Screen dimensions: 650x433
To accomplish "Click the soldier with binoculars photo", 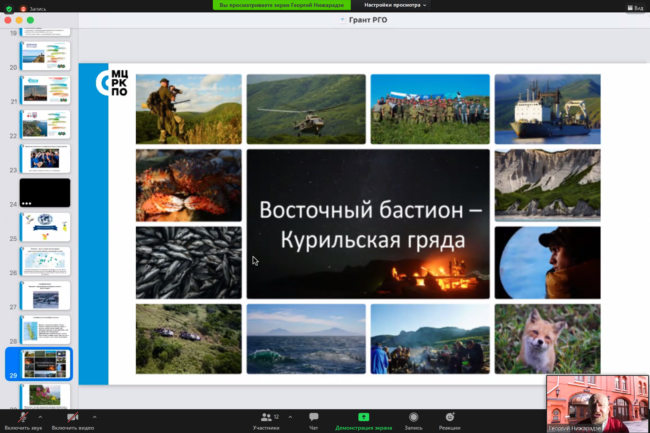I will (x=189, y=109).
